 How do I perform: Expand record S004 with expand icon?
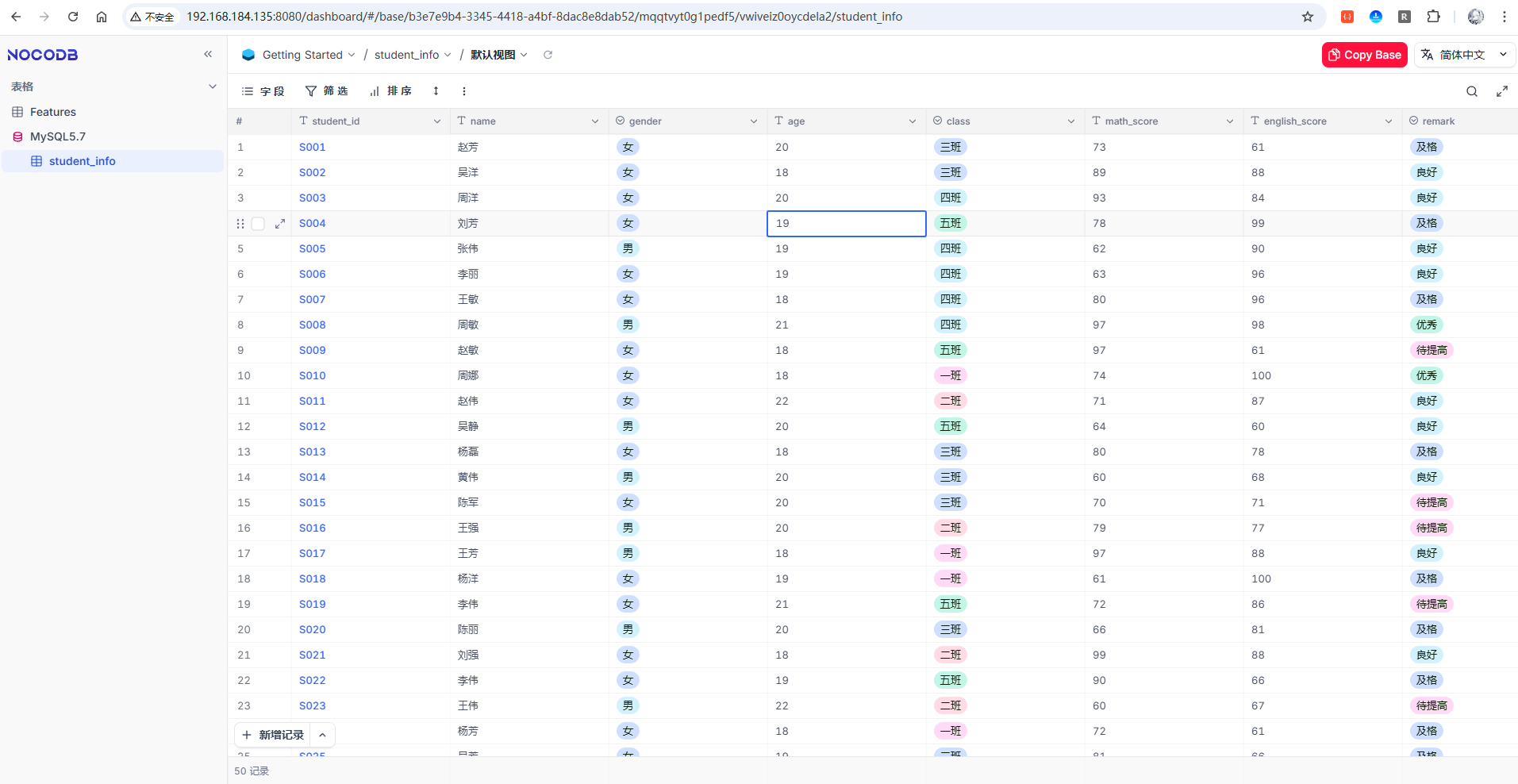pyautogui.click(x=280, y=224)
